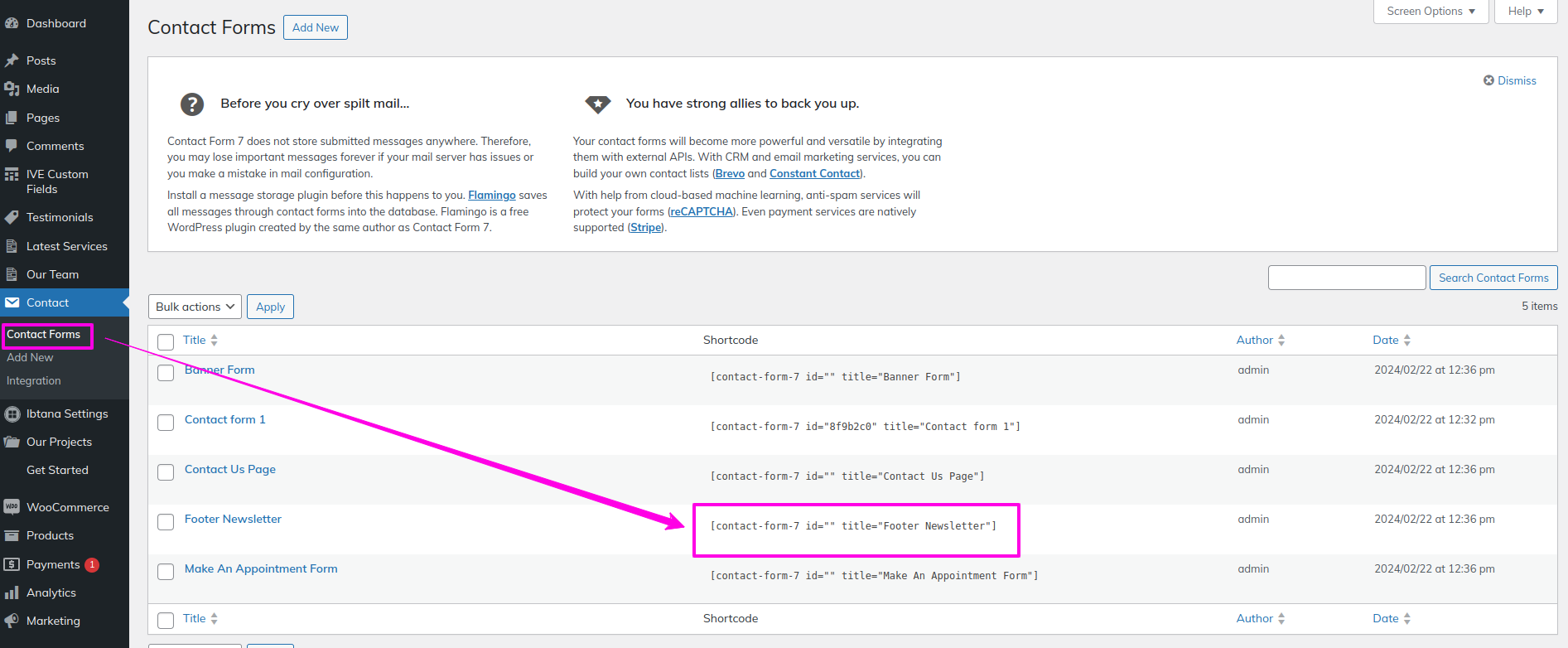Screen dimensions: 1568x648
Task: Expand the Screen Options panel
Action: tap(1430, 12)
